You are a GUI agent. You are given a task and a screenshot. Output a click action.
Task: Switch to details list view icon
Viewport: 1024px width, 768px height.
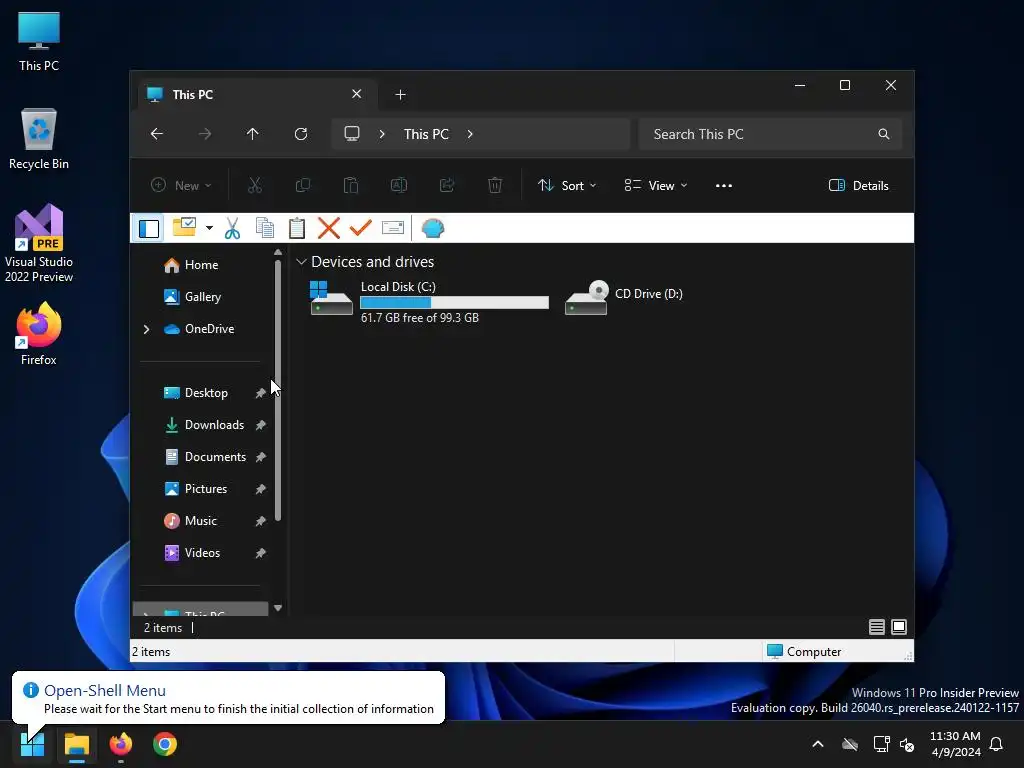point(876,627)
